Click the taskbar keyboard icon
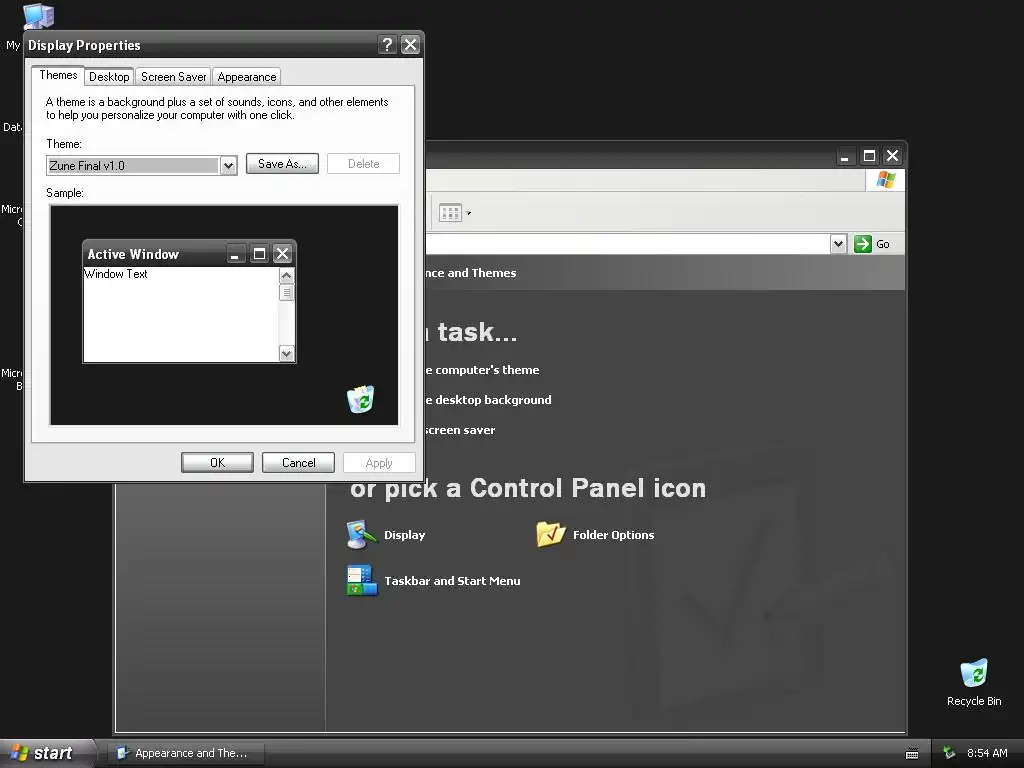 (x=912, y=754)
